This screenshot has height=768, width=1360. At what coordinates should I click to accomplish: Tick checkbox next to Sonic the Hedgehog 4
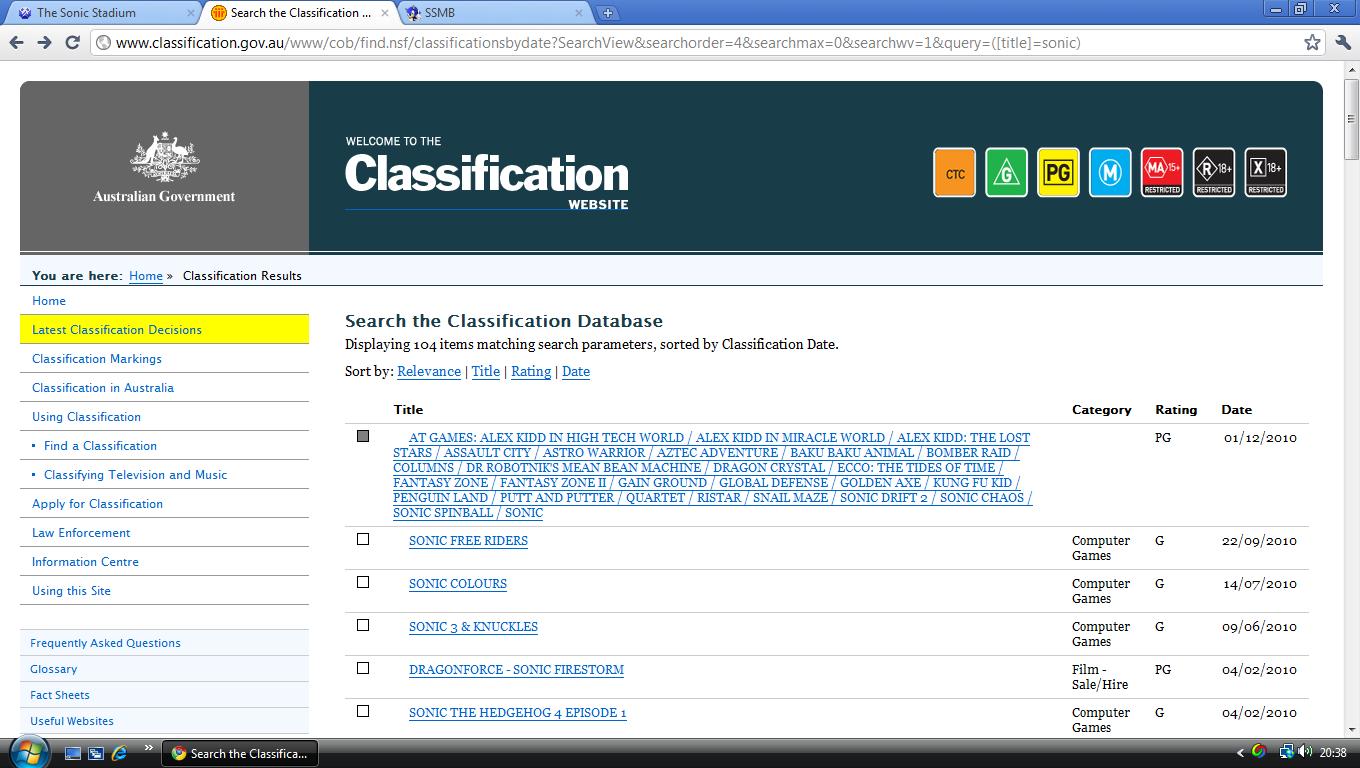click(x=363, y=711)
